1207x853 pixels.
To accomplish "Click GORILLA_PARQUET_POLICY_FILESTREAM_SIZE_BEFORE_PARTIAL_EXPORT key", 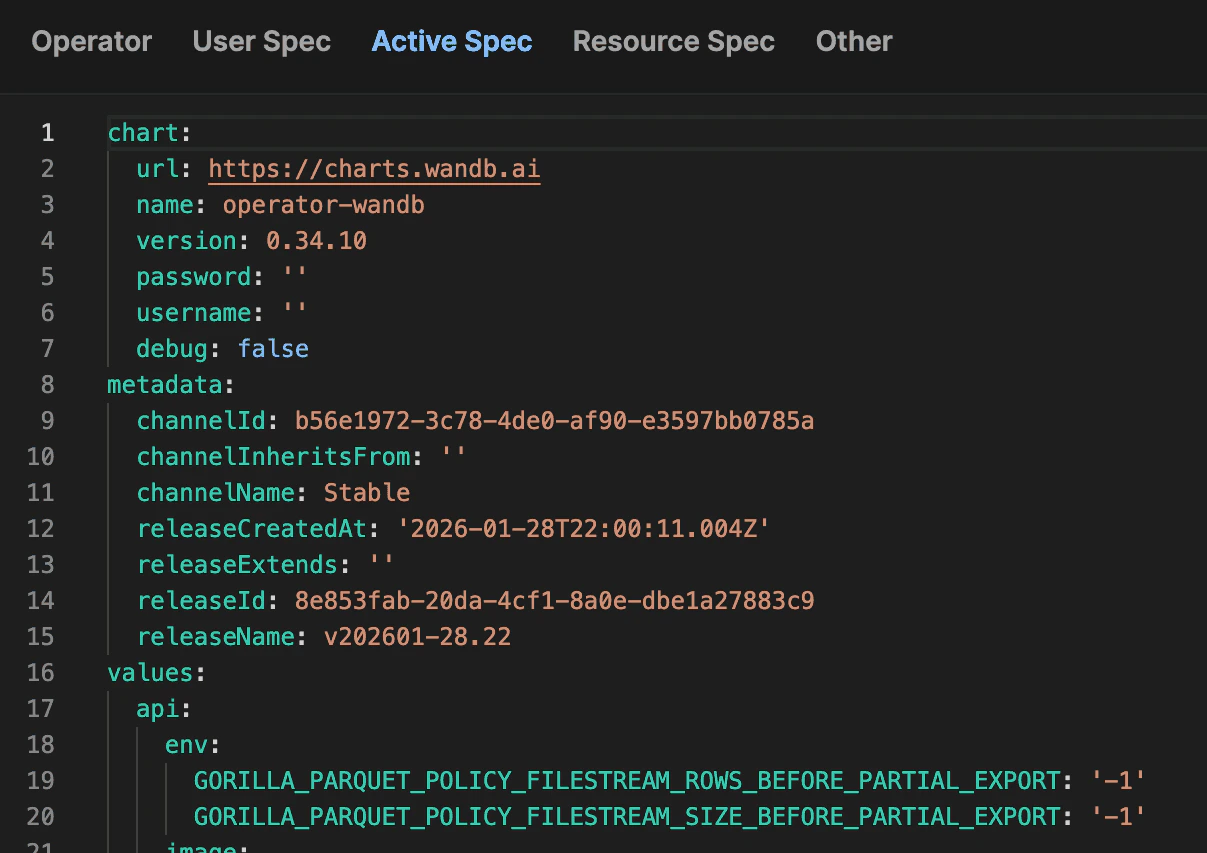I will pos(626,817).
